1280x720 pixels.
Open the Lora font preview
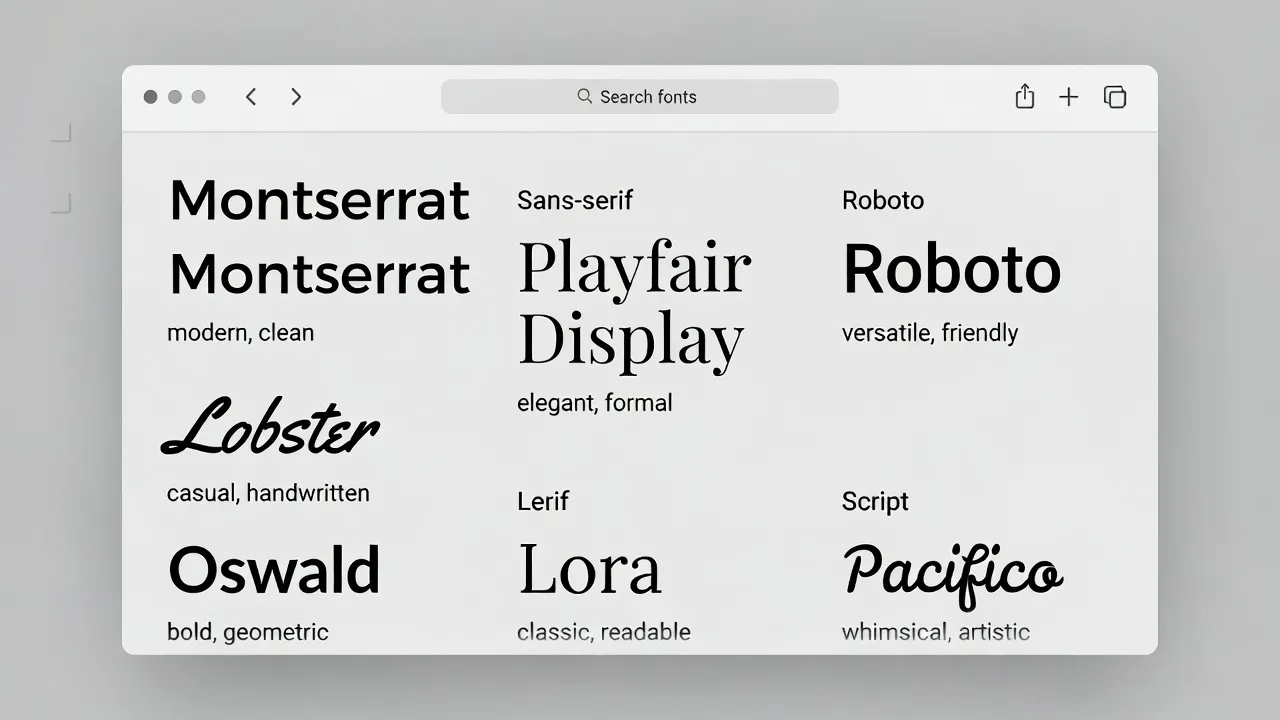click(x=590, y=568)
